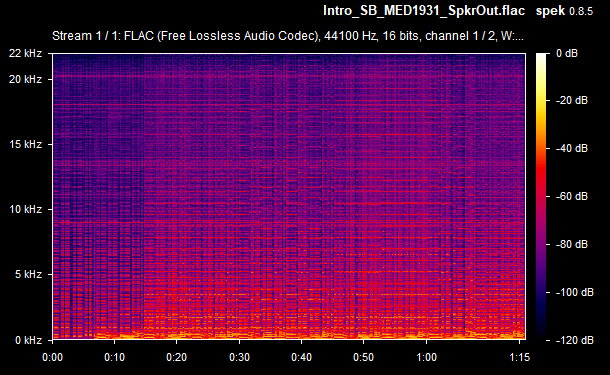Click the 0:00 time axis marker

click(x=52, y=357)
